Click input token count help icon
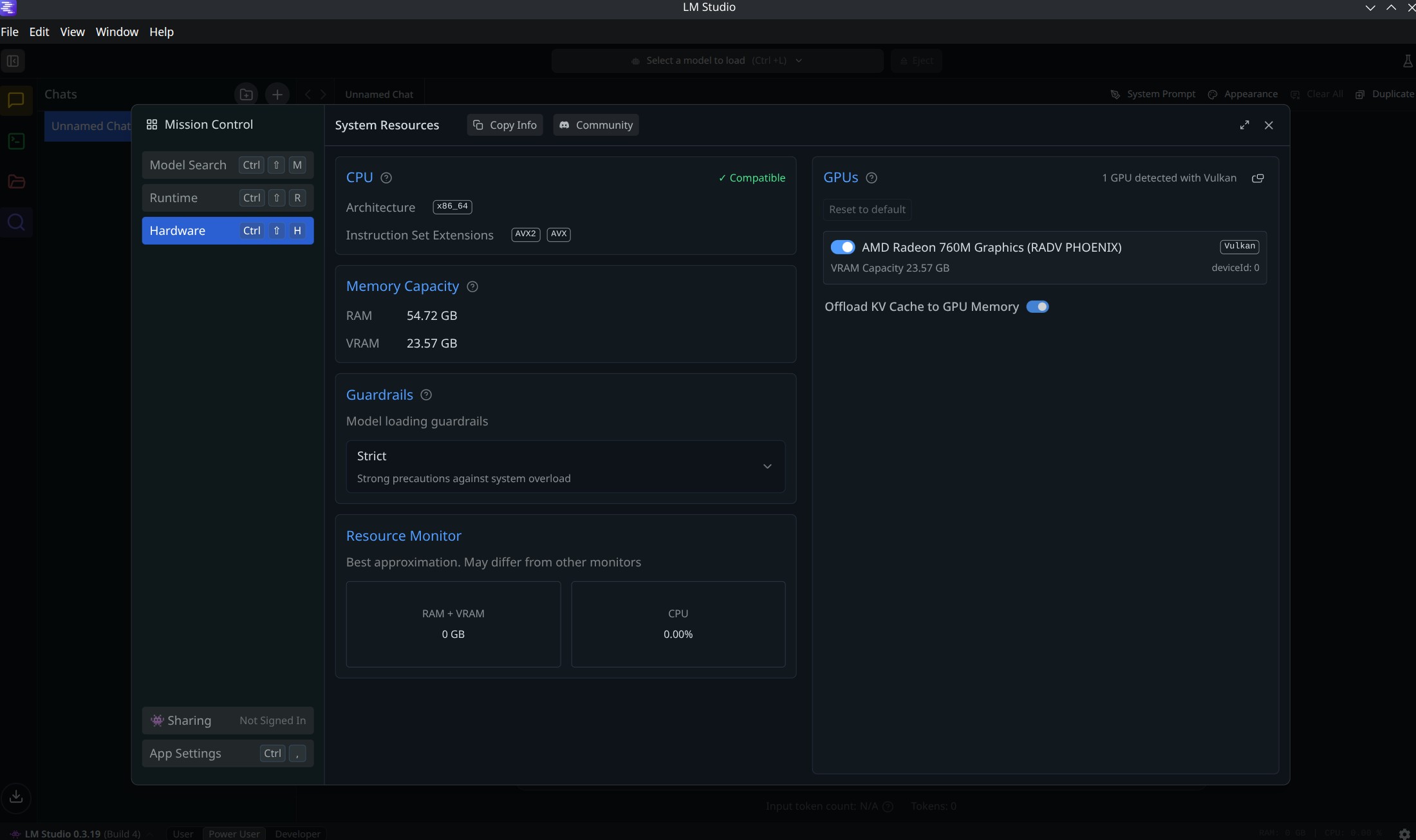 tap(888, 807)
